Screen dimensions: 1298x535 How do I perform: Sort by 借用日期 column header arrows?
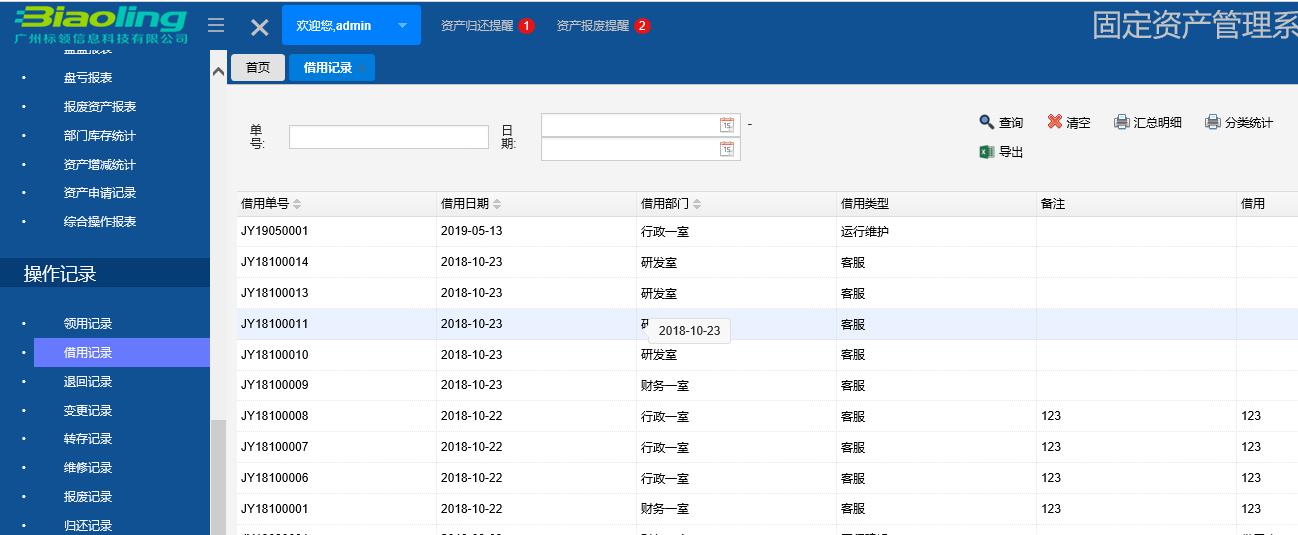pyautogui.click(x=497, y=204)
